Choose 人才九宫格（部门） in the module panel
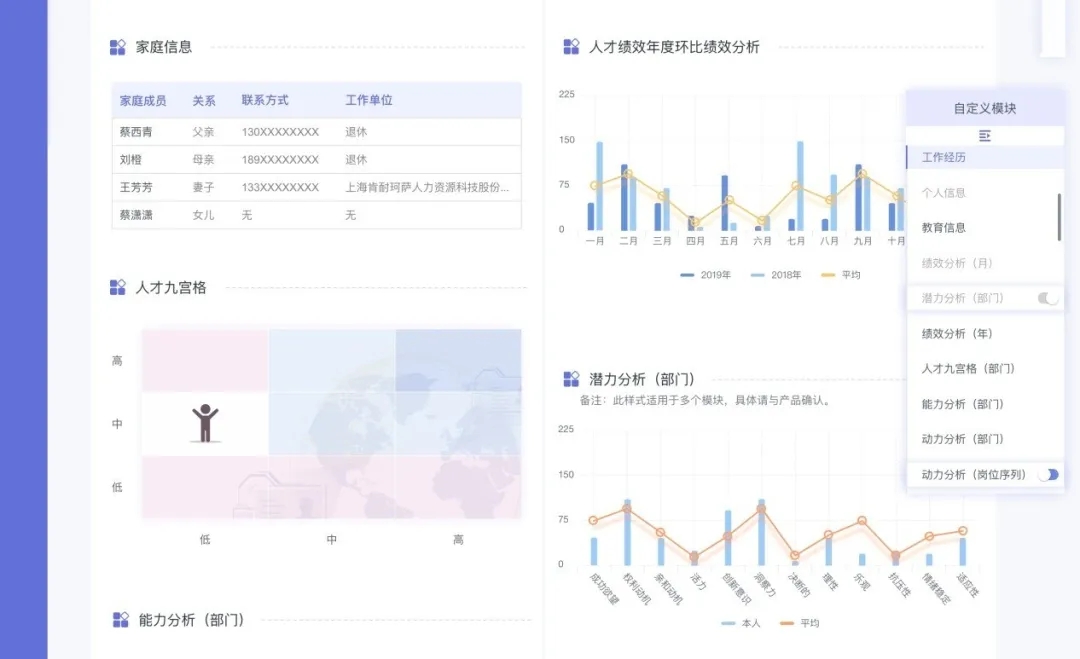Screen dimensions: 1080x659 pos(968,369)
